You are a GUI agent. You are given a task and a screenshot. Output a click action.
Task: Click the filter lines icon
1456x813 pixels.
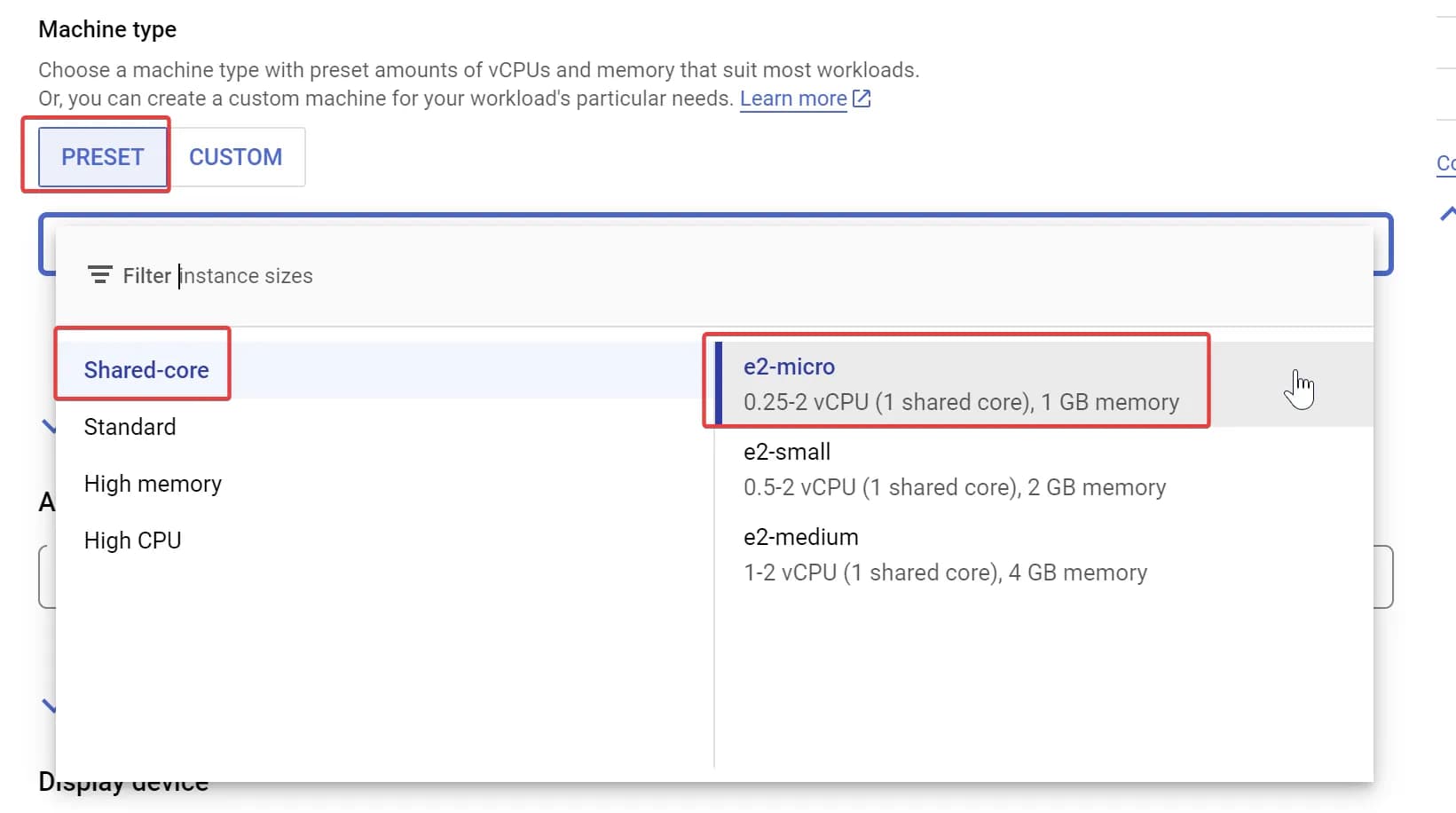click(100, 275)
